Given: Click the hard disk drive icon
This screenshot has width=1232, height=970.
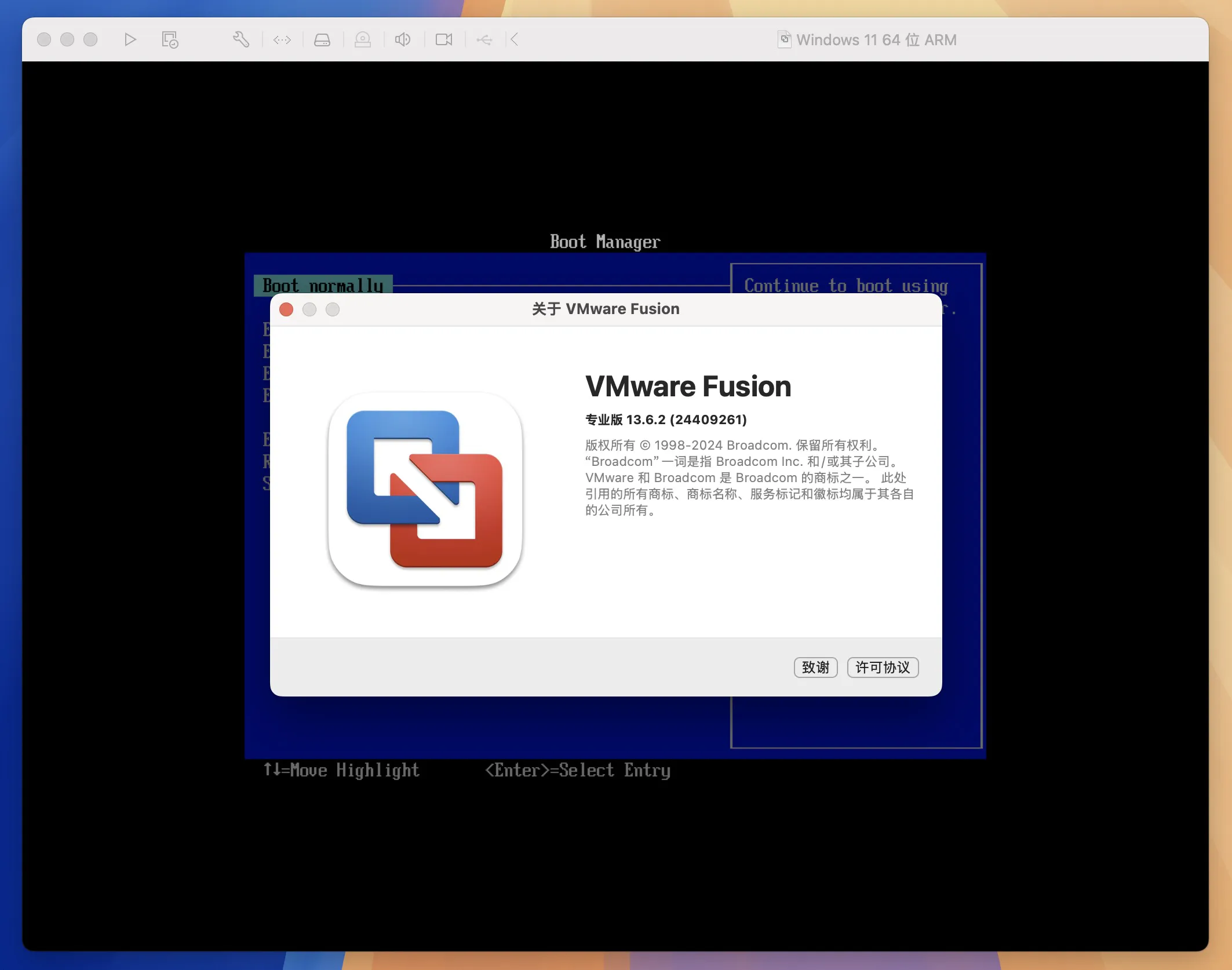Looking at the screenshot, I should tap(322, 39).
